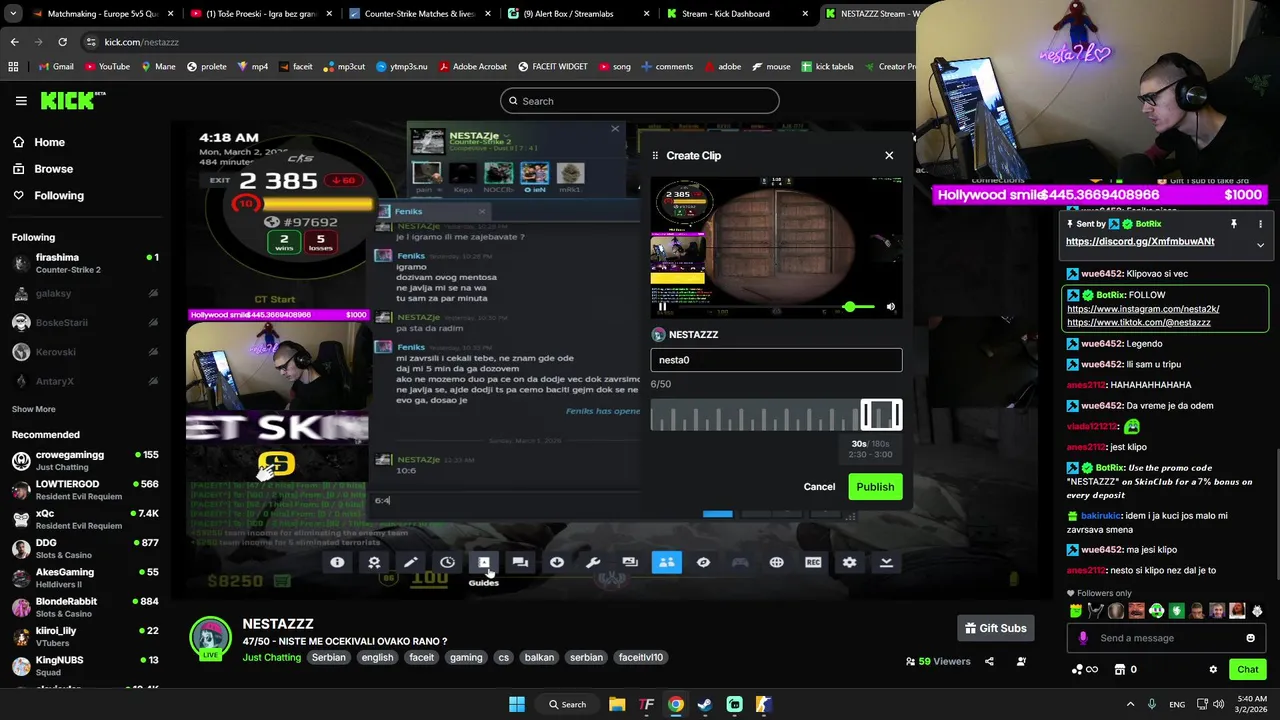Click the info icon in Steam overlay toolbar
This screenshot has height=720, width=1280.
click(337, 562)
